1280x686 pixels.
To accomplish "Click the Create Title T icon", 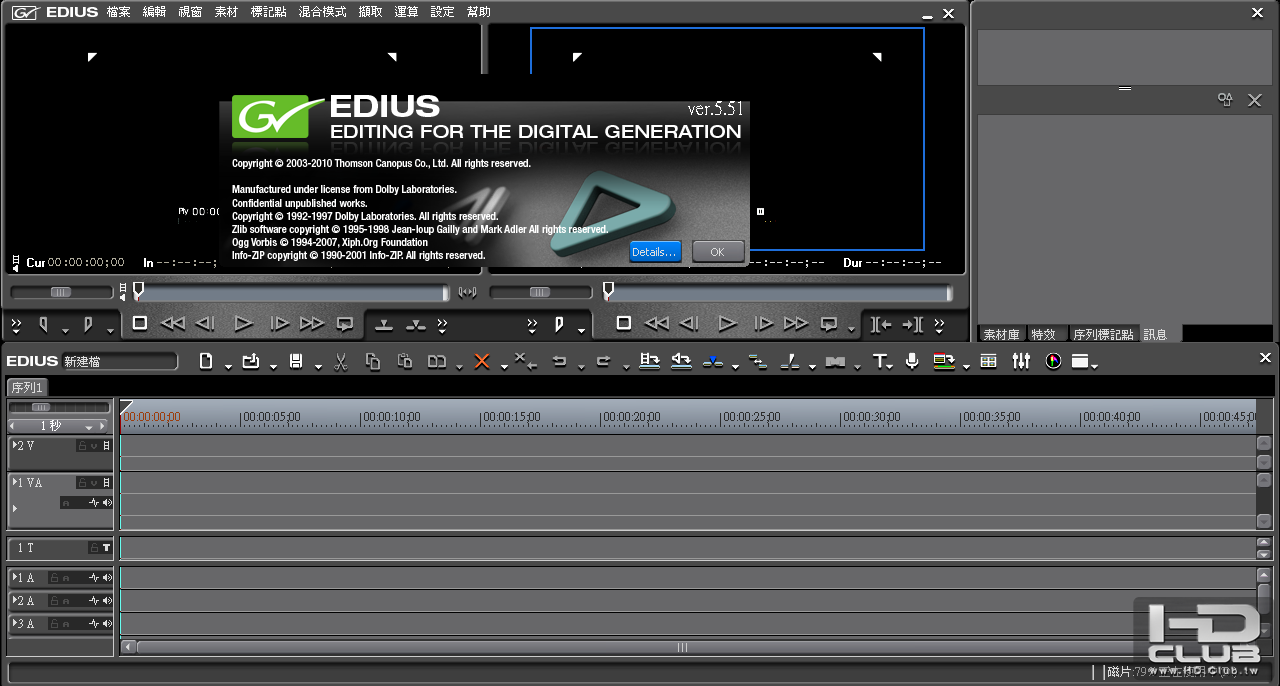I will [x=880, y=361].
